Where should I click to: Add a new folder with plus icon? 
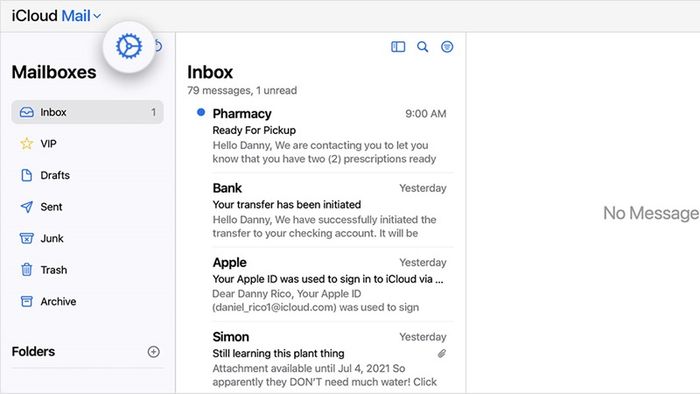[x=154, y=352]
